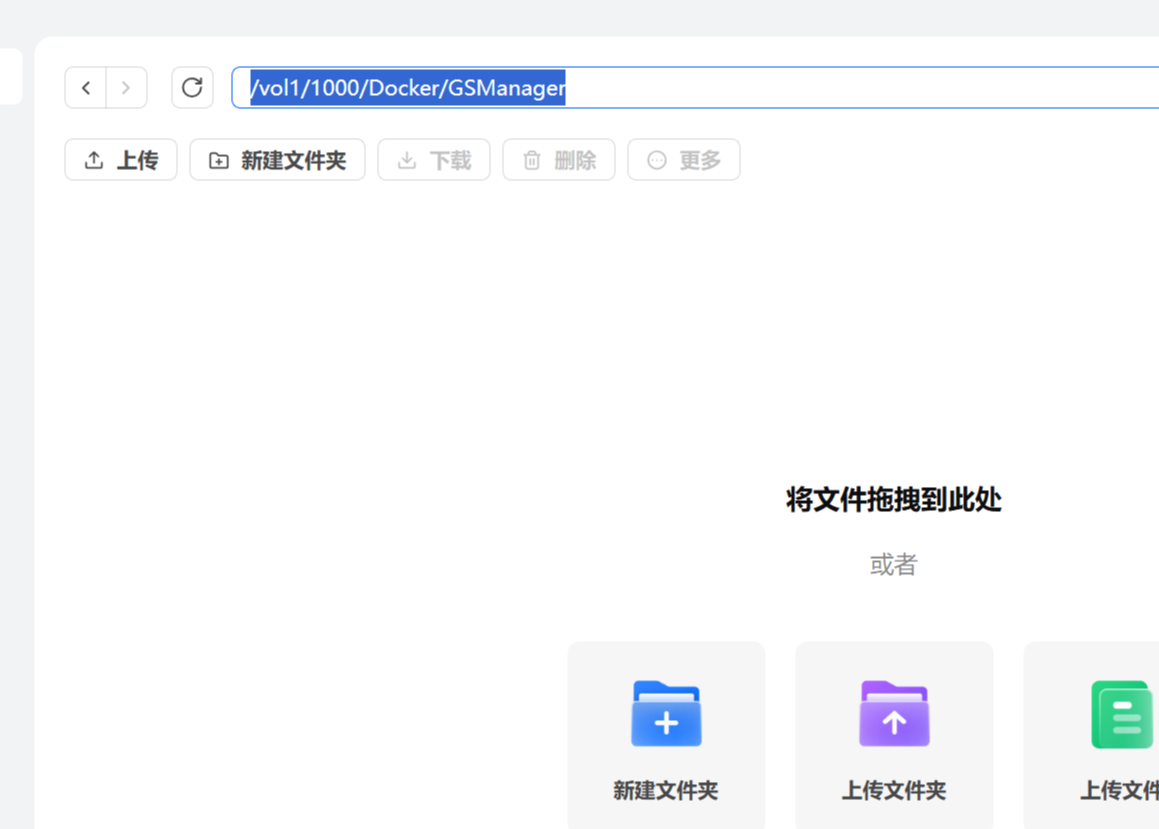The image size is (1159, 829).
Task: Click the purple upload-folder icon
Action: 893,713
